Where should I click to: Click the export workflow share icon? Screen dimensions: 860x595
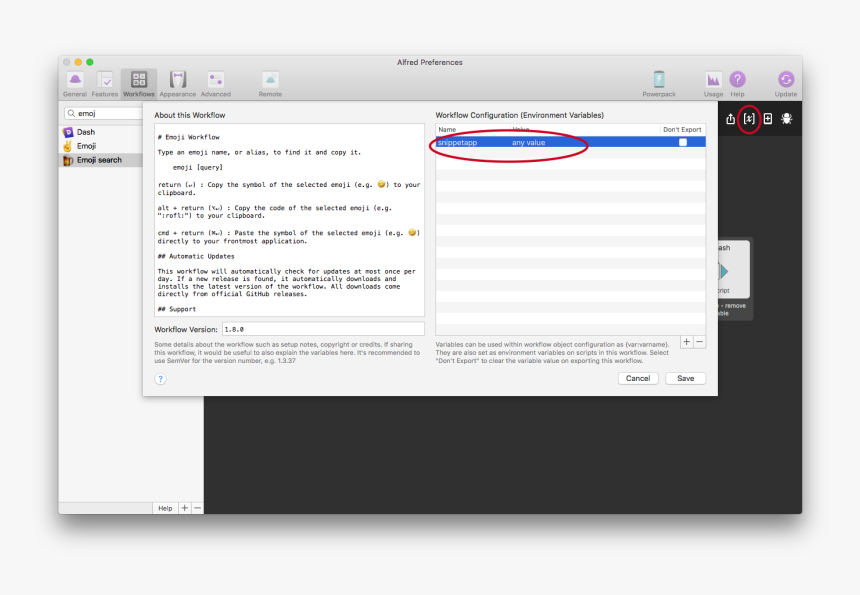point(731,119)
